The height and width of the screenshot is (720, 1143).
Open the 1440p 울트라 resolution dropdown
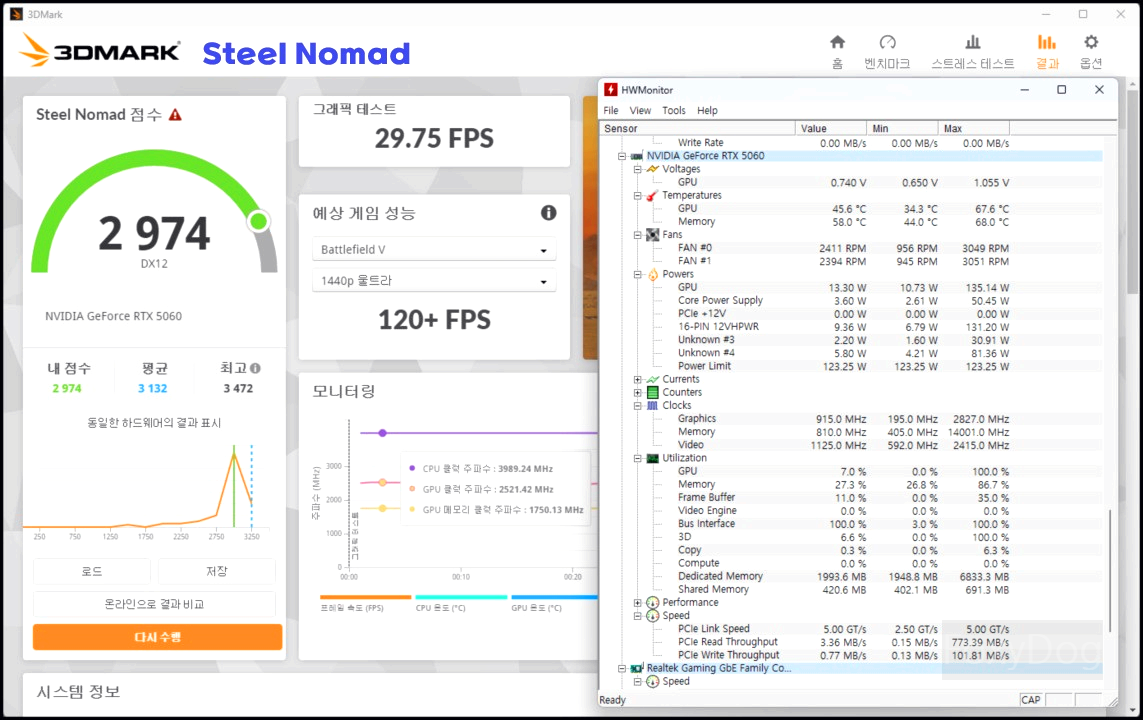click(x=434, y=281)
